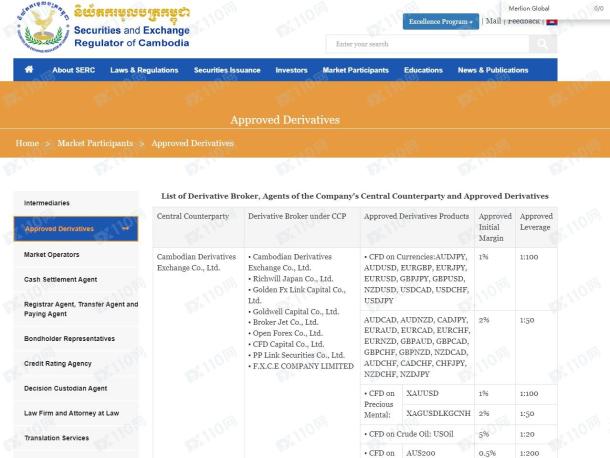
Task: Select Approved Derivatives sidebar item
Action: 76,229
